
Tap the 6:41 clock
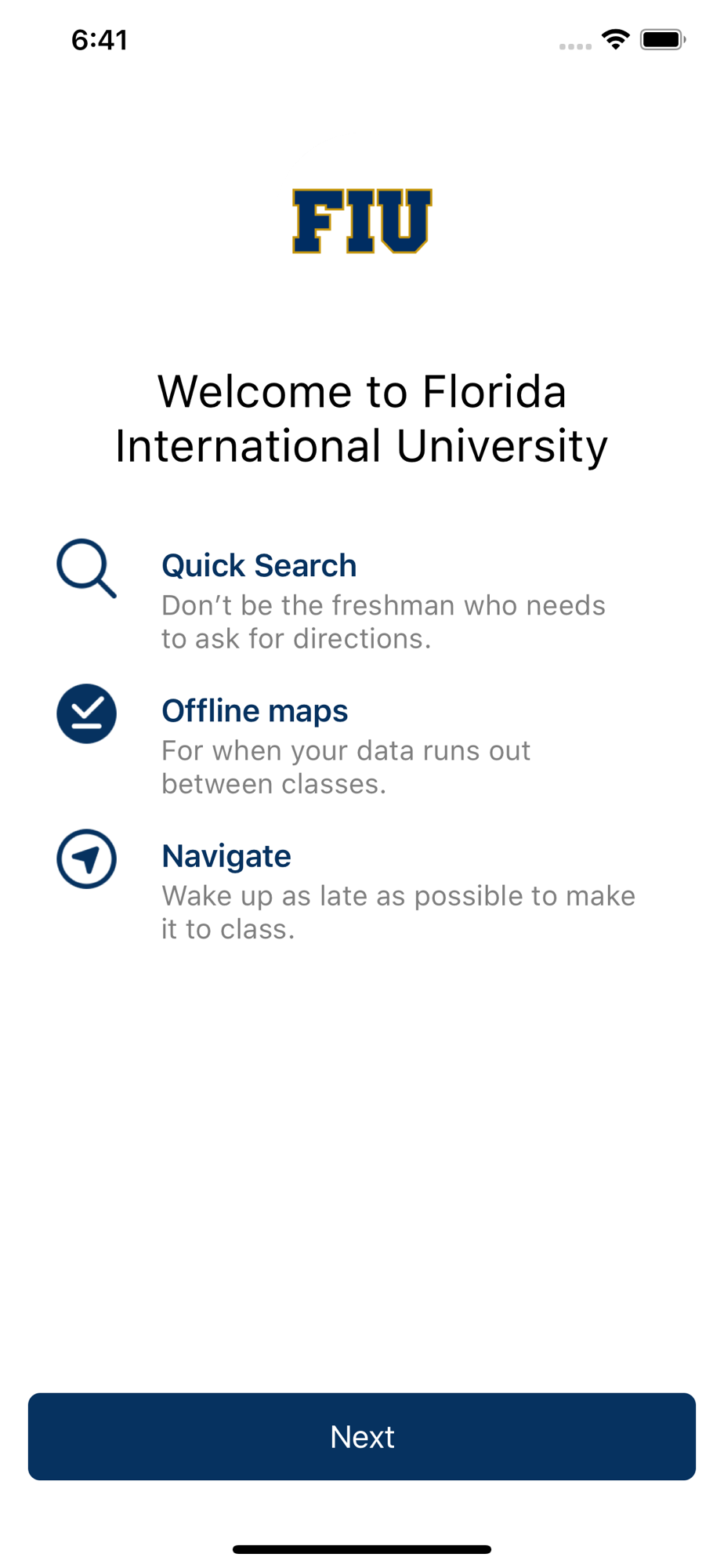100,39
